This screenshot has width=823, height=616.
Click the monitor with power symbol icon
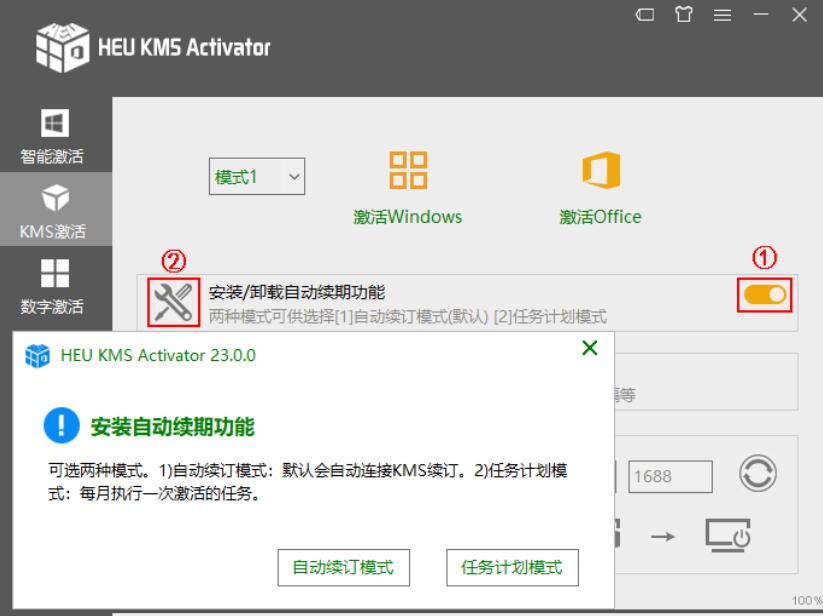pos(727,535)
